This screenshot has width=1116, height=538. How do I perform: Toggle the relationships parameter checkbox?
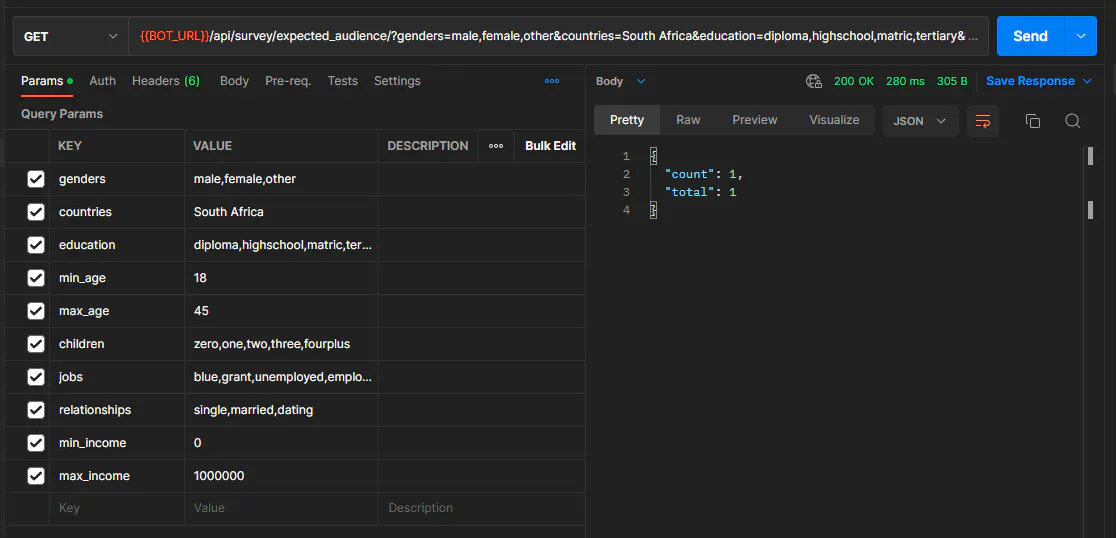(x=36, y=410)
